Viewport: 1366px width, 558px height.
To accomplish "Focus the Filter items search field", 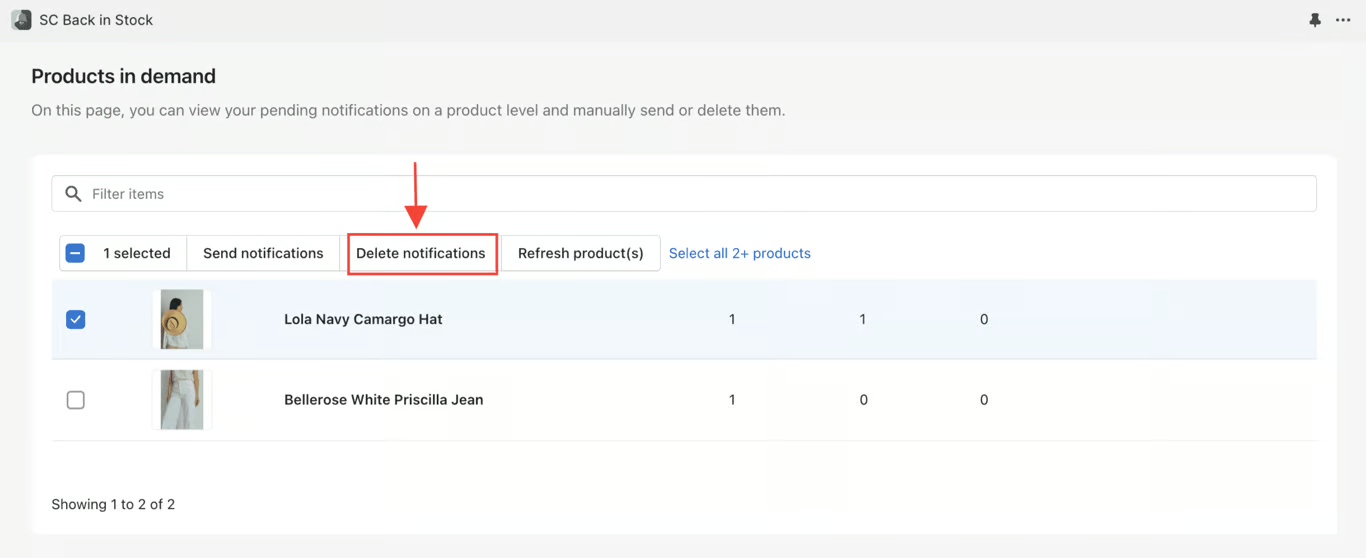I will pos(700,194).
